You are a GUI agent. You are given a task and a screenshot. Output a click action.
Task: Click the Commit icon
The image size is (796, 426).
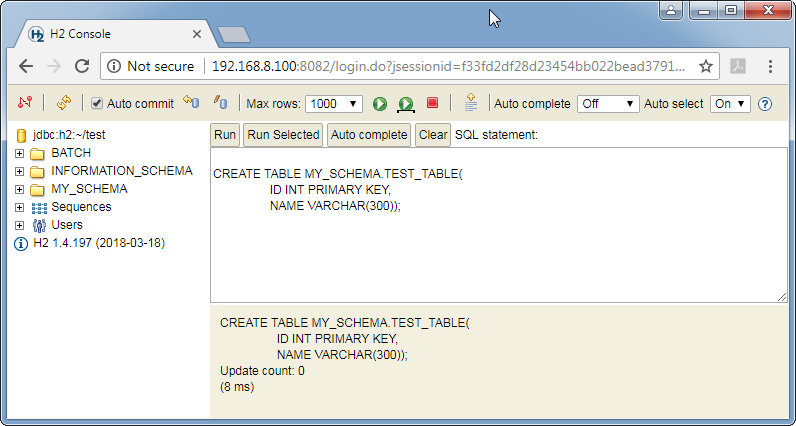221,103
